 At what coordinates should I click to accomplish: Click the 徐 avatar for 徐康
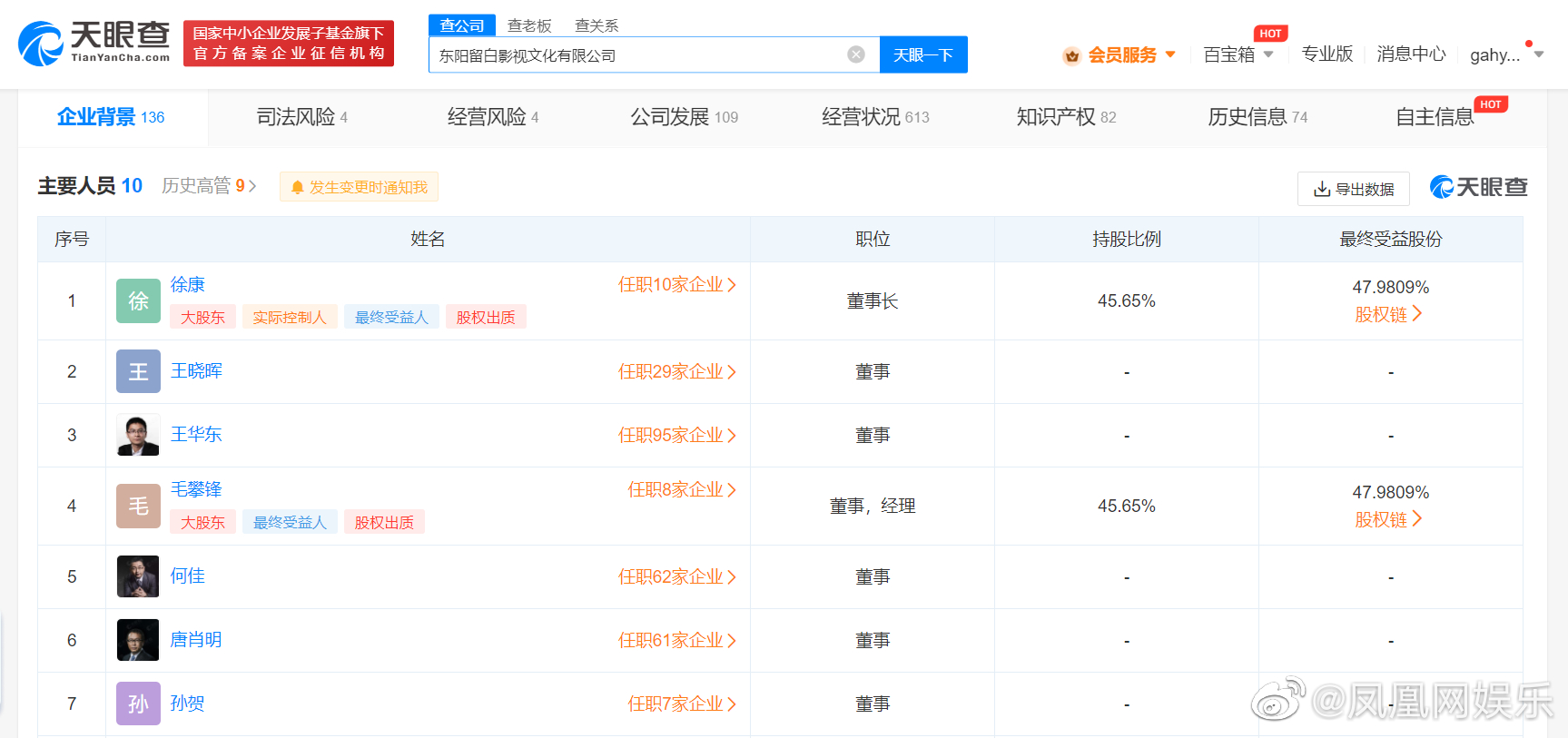138,301
